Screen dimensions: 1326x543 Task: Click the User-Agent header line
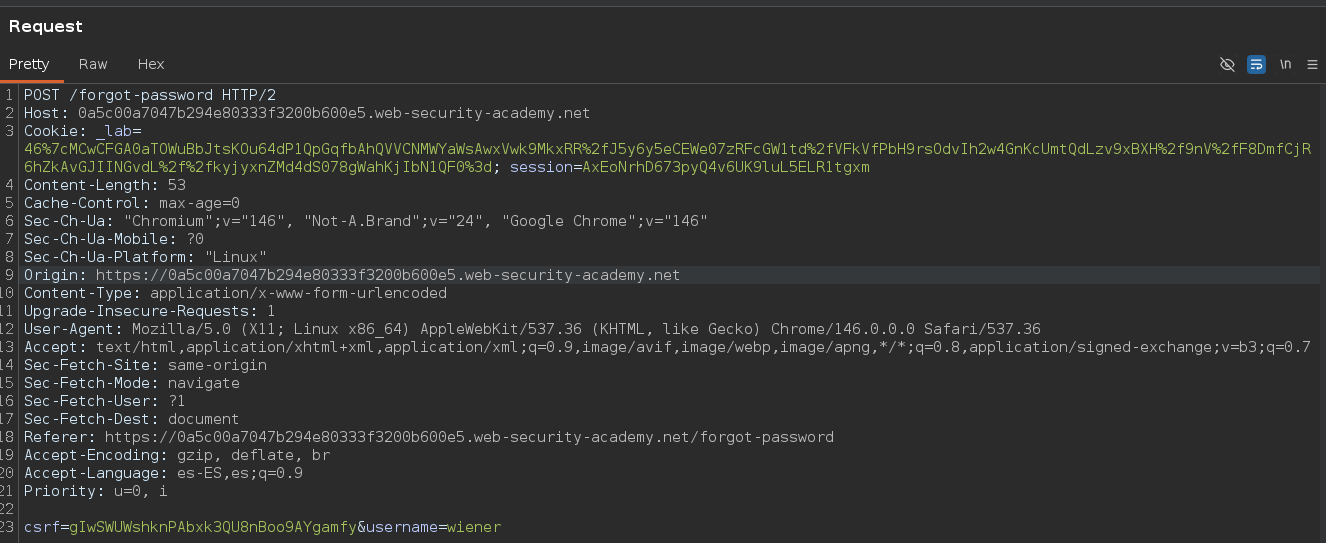click(532, 329)
